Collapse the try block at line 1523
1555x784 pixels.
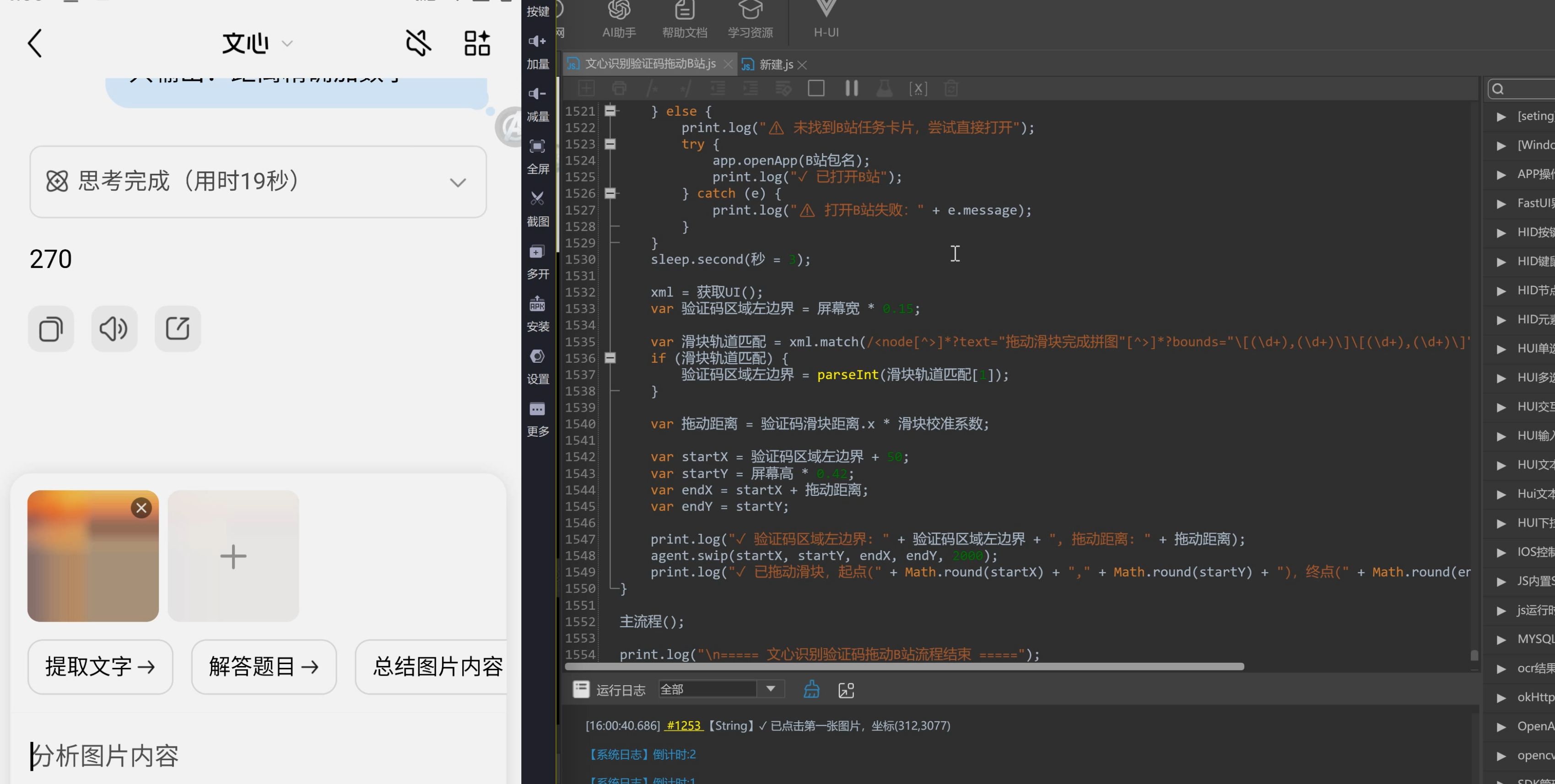[x=610, y=144]
